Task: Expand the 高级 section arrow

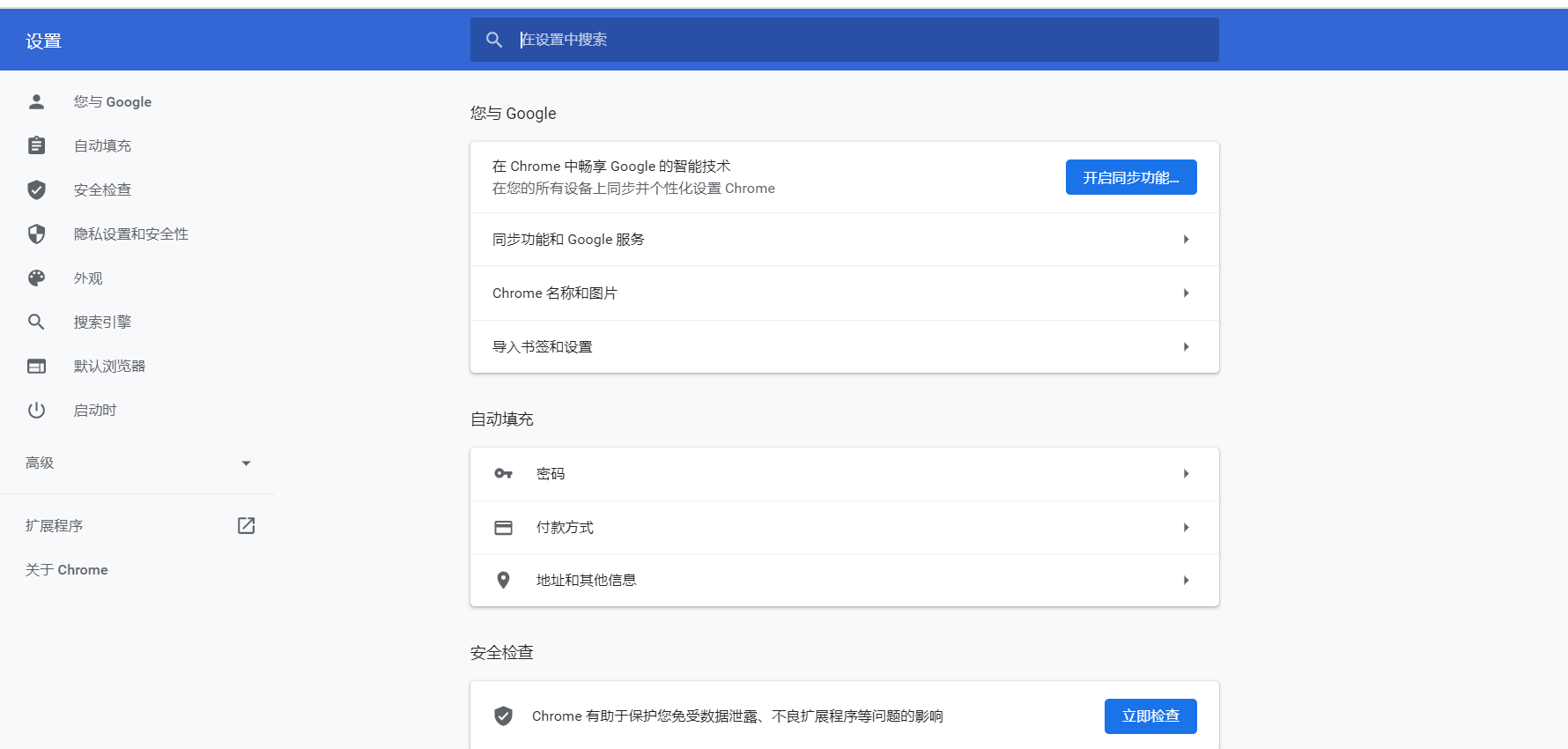Action: pos(246,463)
